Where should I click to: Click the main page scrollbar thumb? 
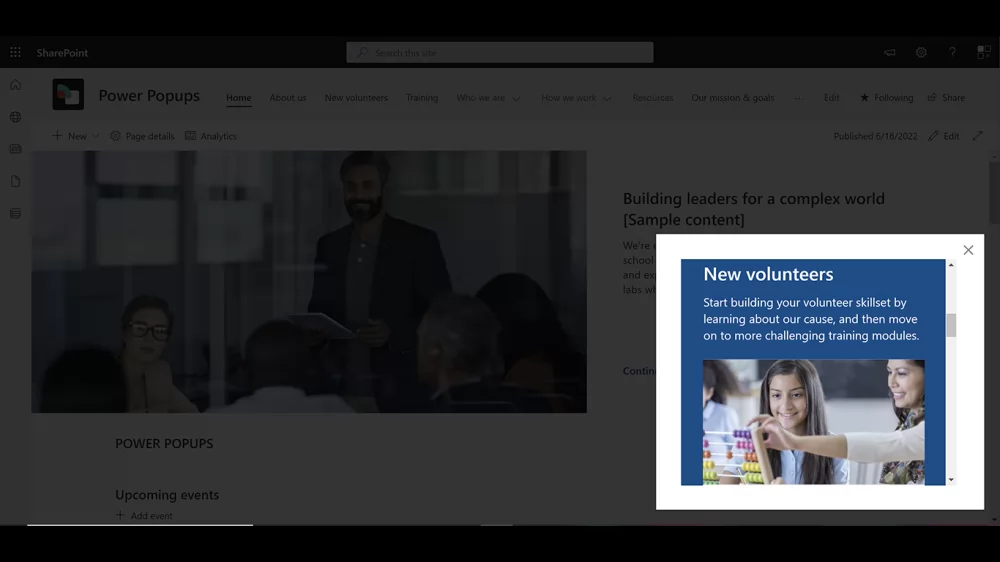point(994,193)
